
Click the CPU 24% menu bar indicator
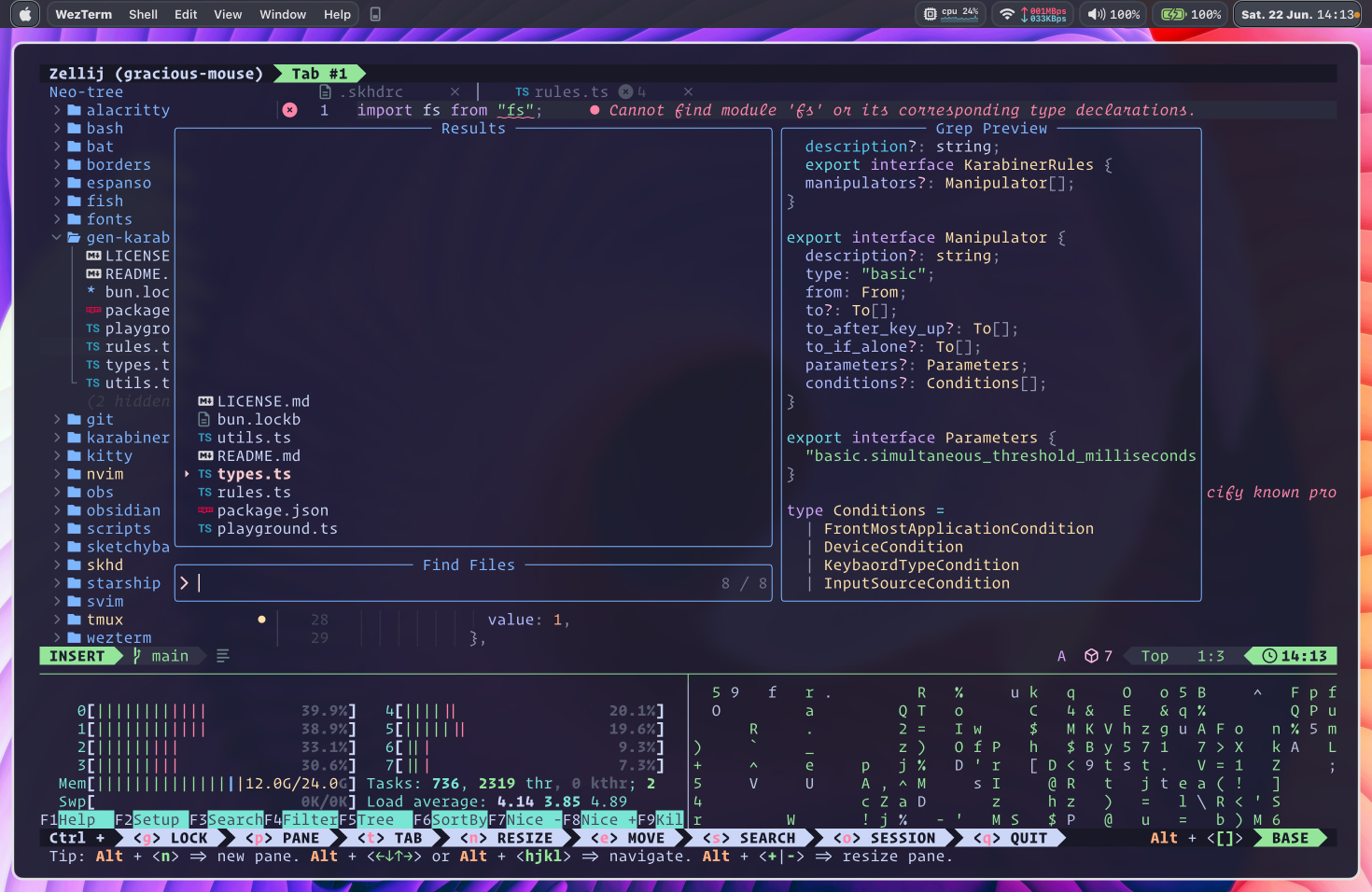click(951, 14)
